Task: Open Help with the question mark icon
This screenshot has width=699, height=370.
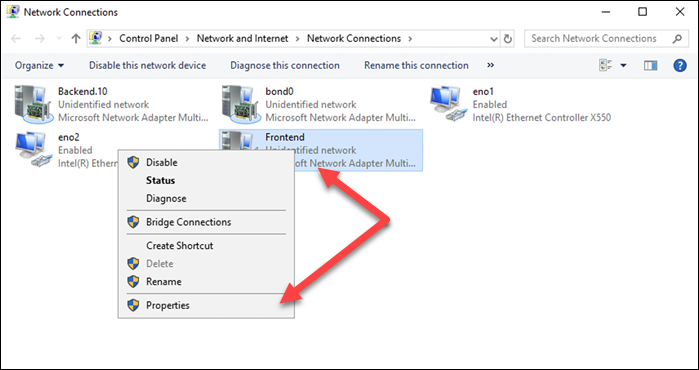Action: (679, 66)
